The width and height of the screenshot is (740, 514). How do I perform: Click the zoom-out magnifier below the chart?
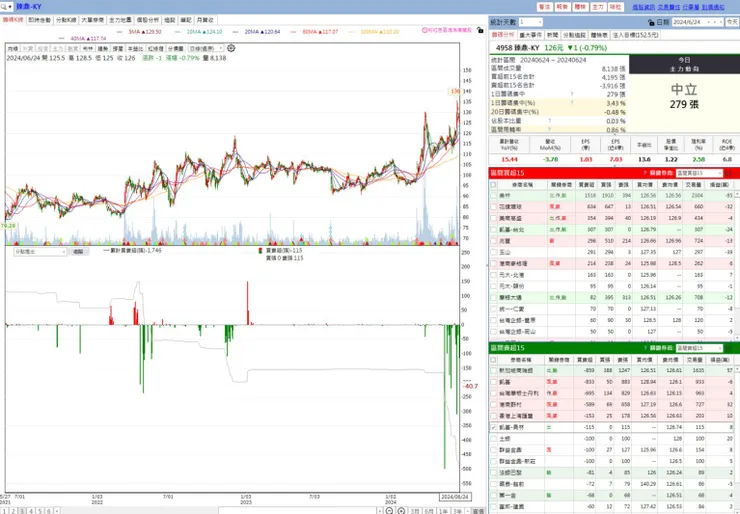pos(389,511)
